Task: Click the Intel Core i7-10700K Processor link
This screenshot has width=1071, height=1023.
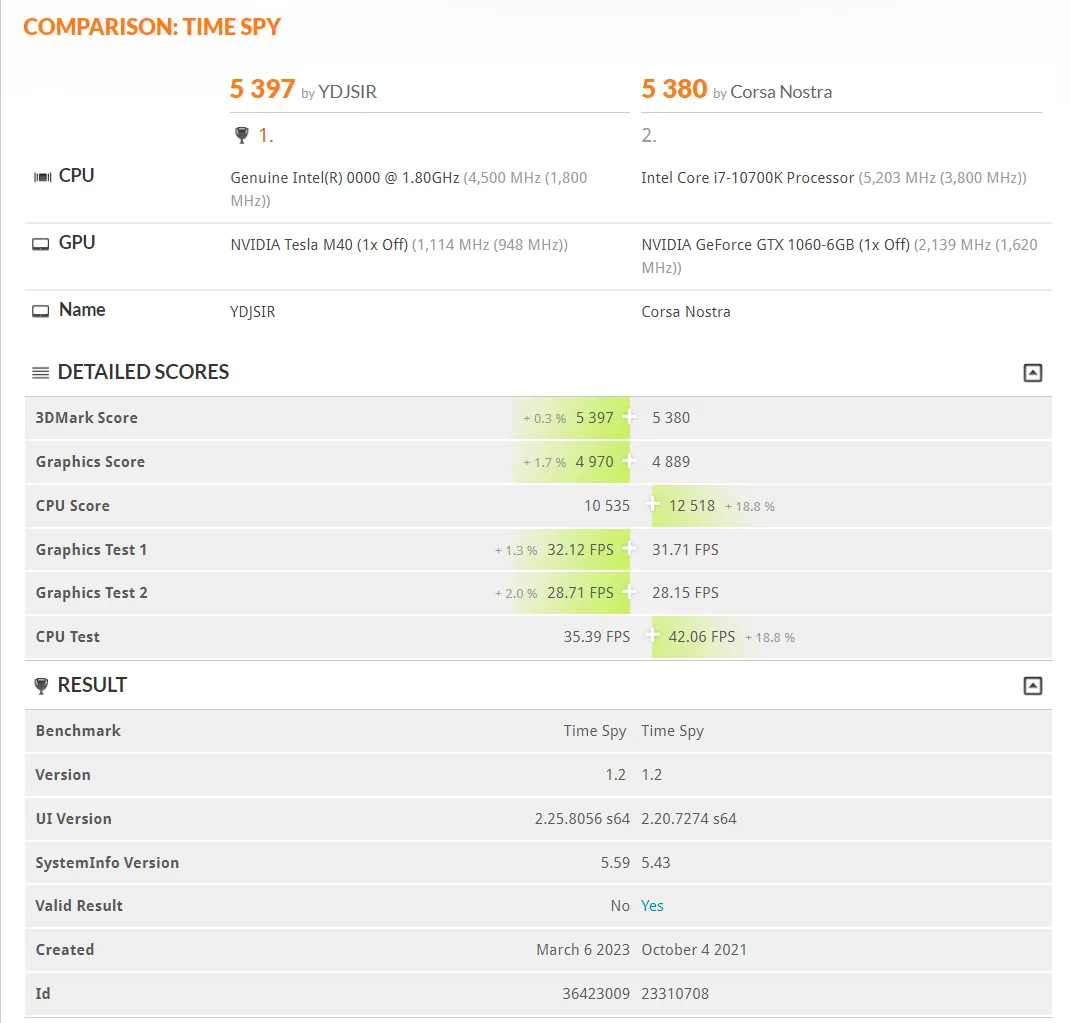Action: click(x=747, y=178)
